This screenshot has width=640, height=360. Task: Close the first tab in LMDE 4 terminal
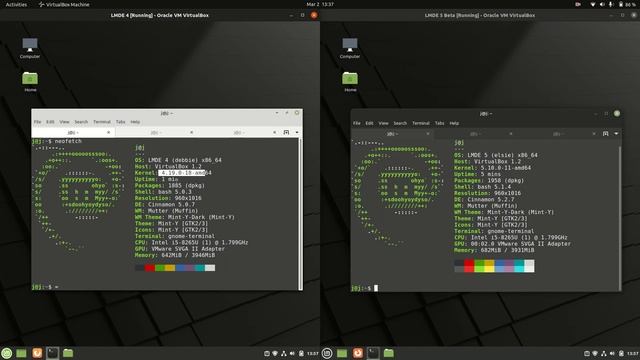pyautogui.click(x=109, y=132)
